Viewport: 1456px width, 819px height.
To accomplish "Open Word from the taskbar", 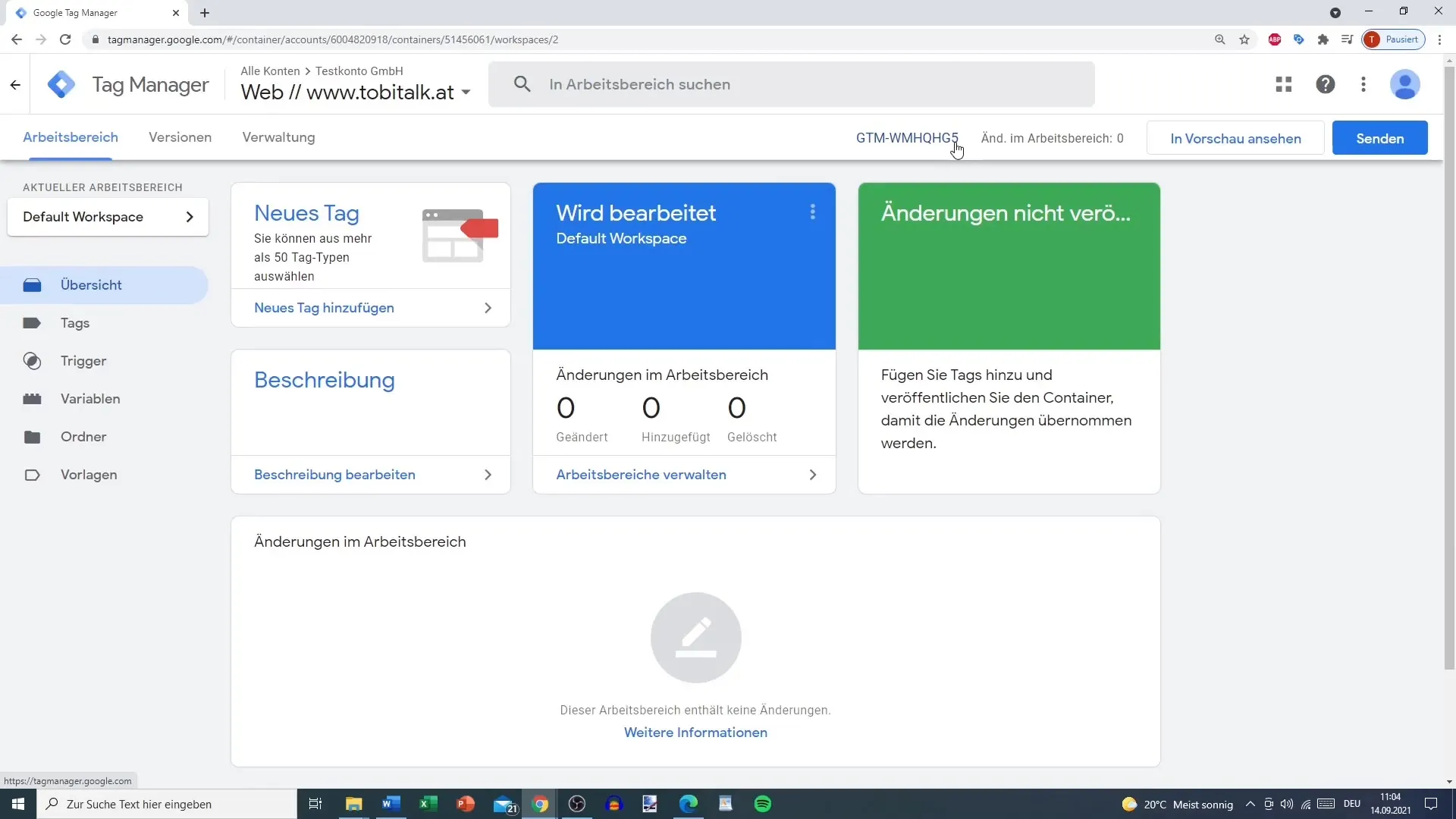I will [391, 804].
